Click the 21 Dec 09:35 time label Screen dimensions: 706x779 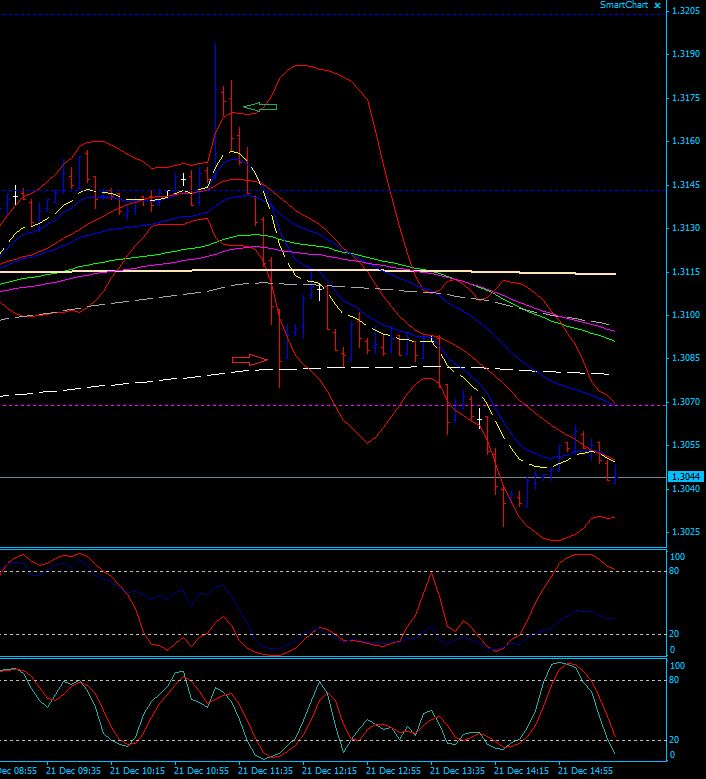pyautogui.click(x=75, y=772)
